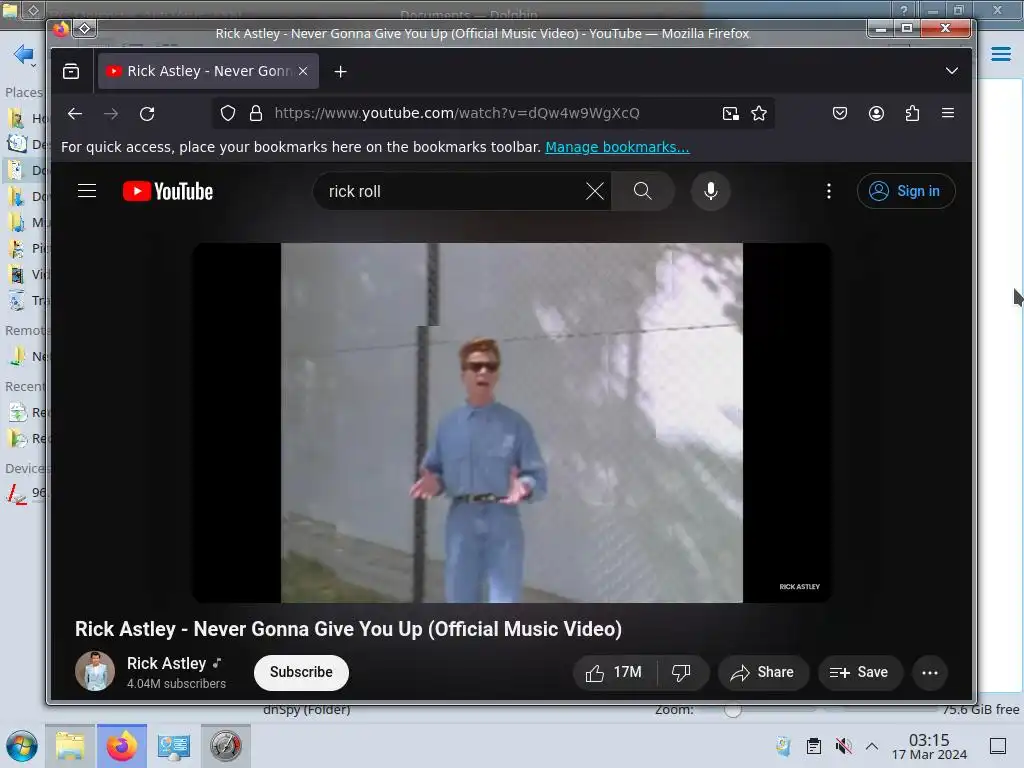Open Firefox account profile icon
Screen dimensions: 1024x768
pos(876,114)
